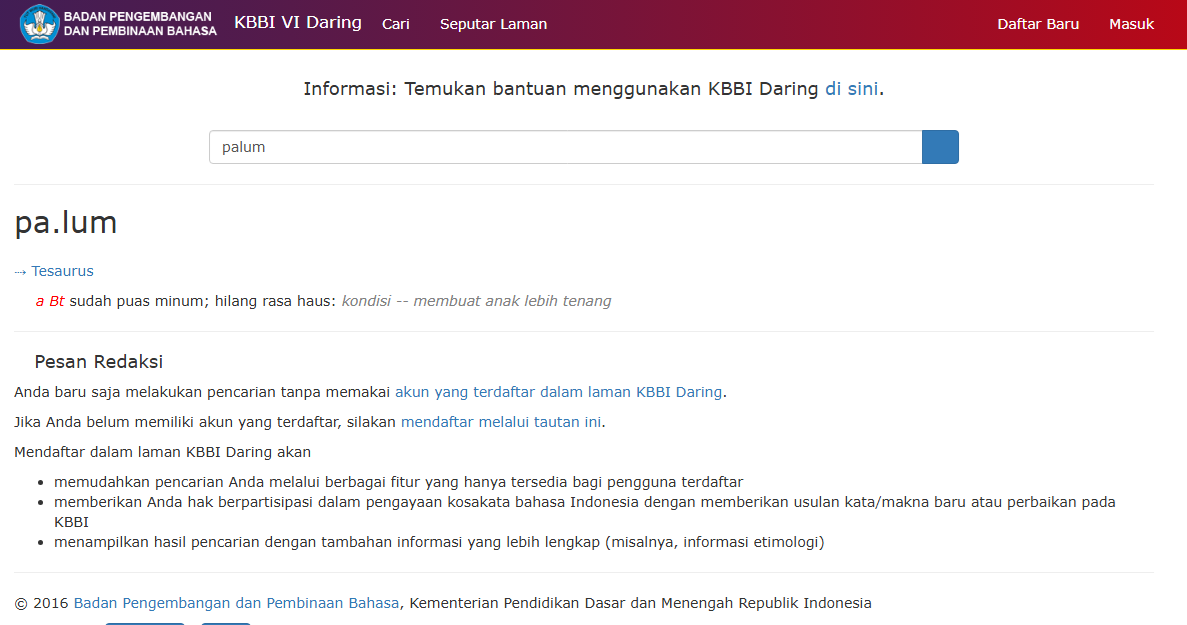Click the blue search button

point(940,147)
